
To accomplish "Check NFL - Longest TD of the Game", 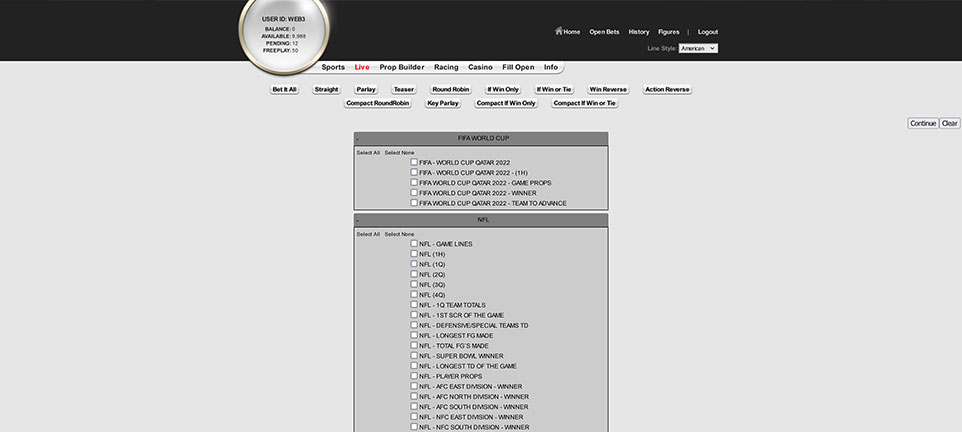I will click(x=414, y=366).
